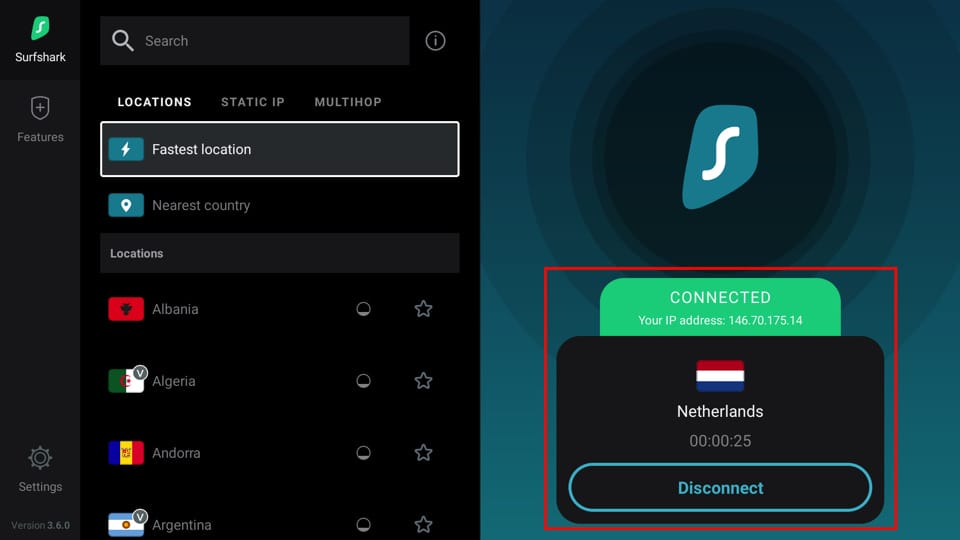Click the Disconnect button

(720, 488)
